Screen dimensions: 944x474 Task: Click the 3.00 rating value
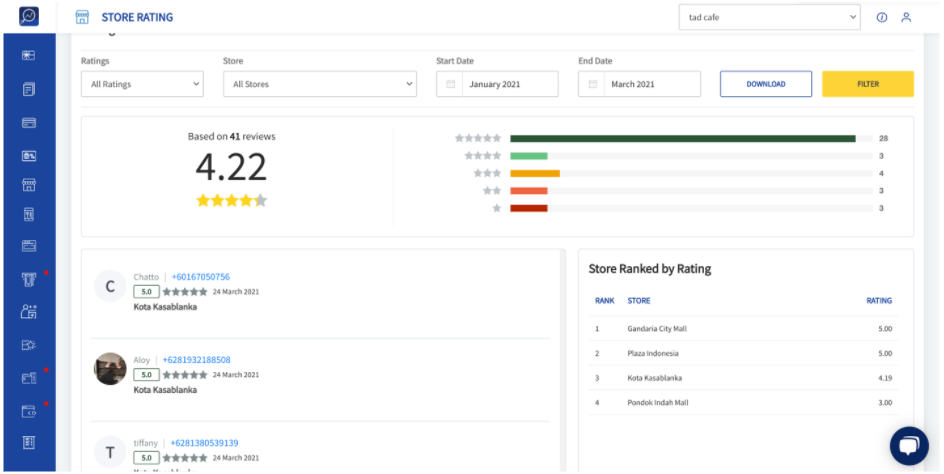click(x=885, y=403)
